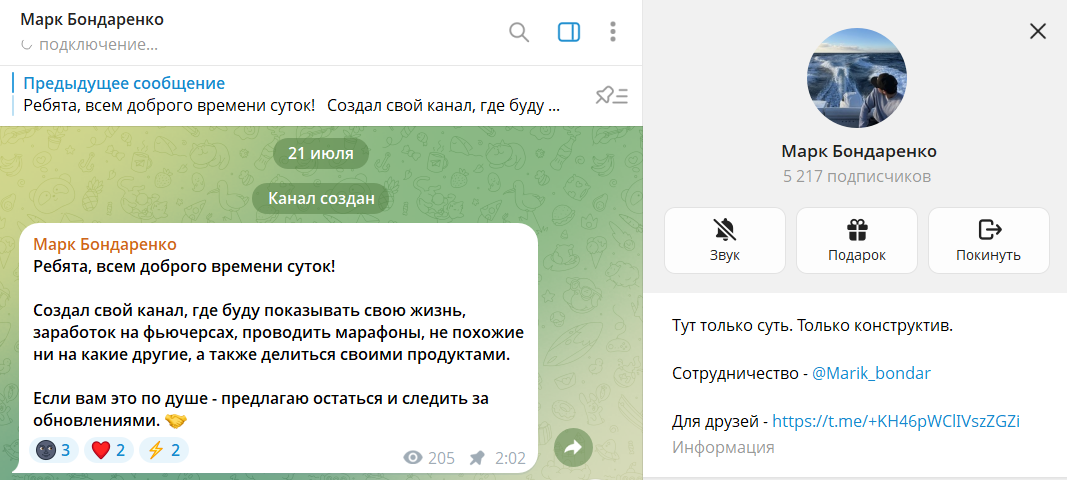Click the lightning bolt reaction
The image size is (1067, 480).
pyautogui.click(x=163, y=450)
